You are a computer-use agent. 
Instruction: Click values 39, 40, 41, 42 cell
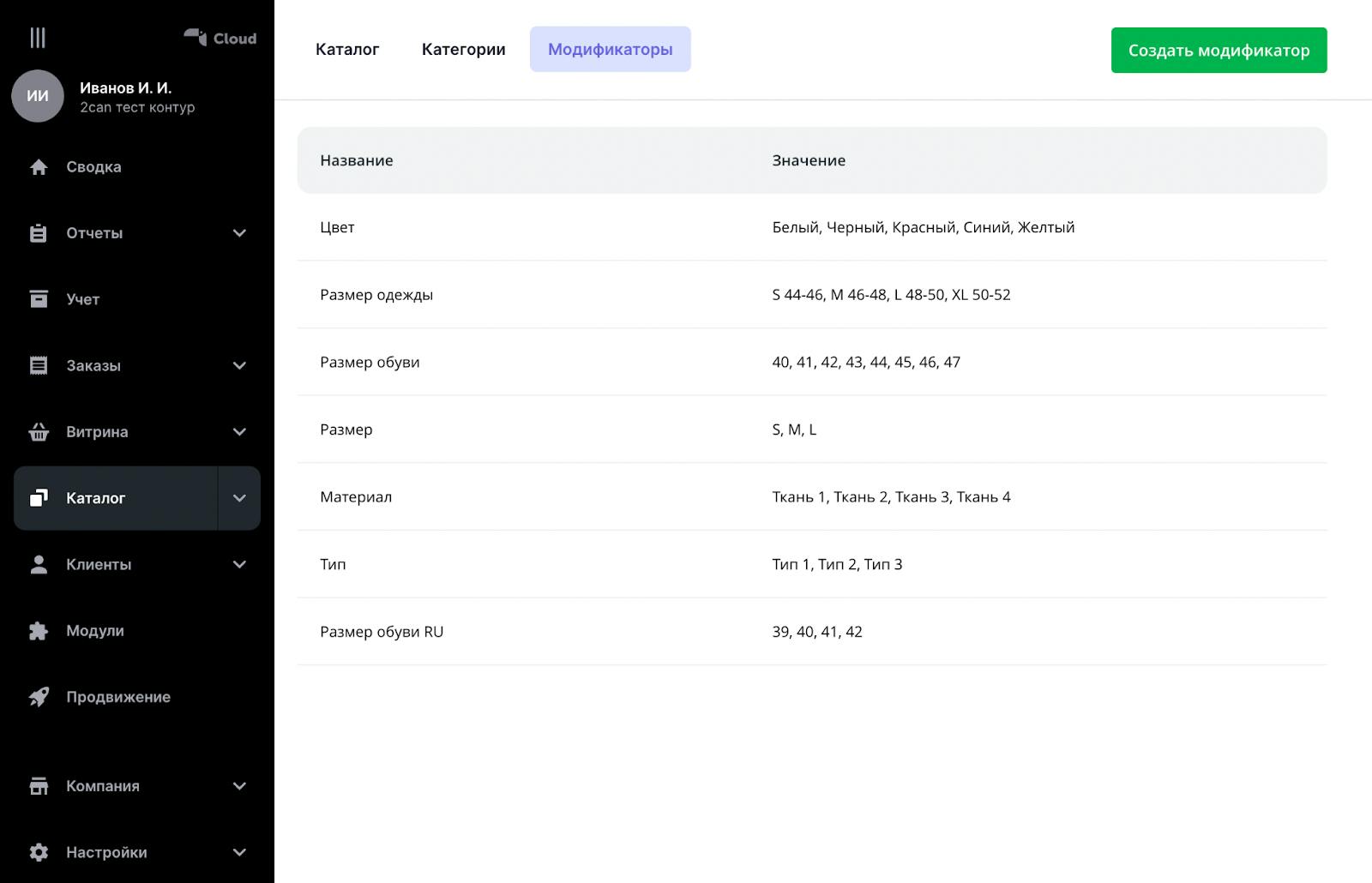tap(817, 632)
